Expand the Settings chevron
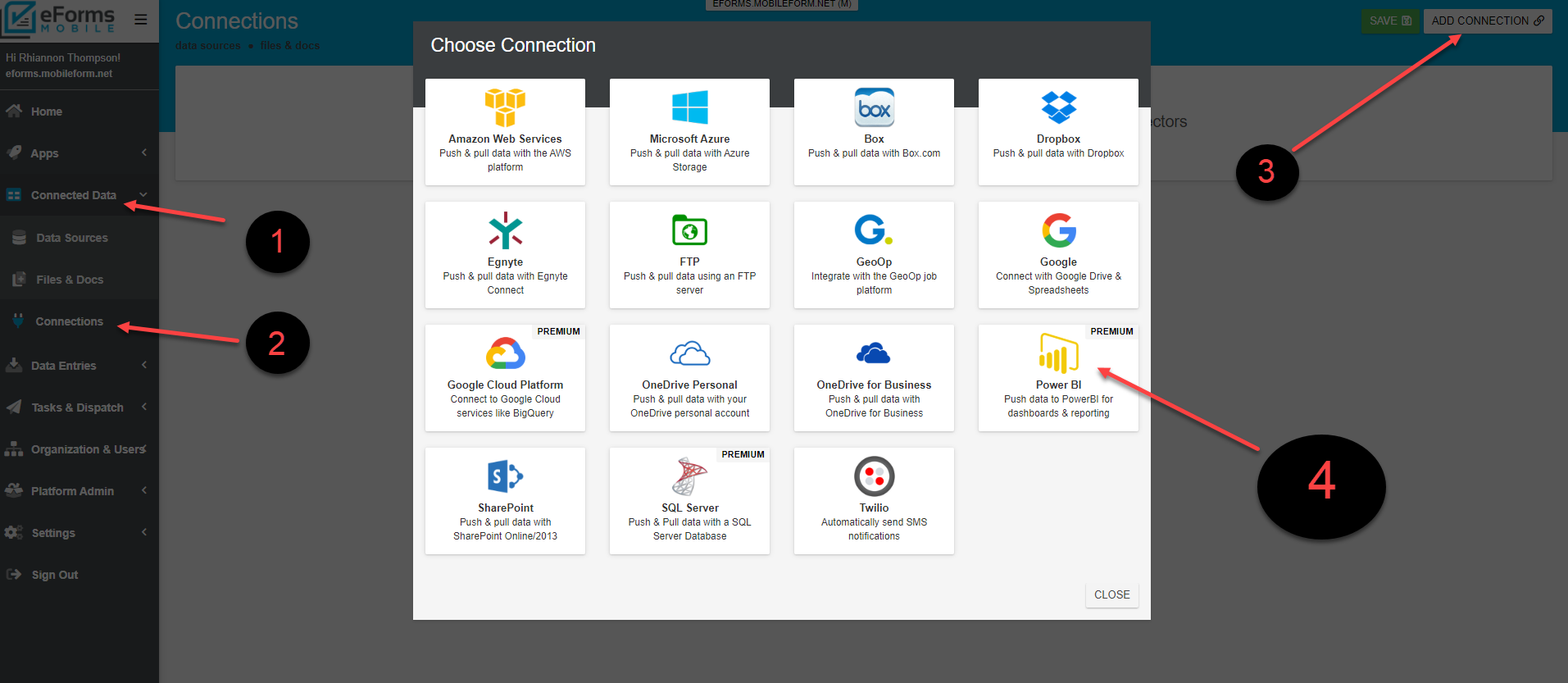Viewport: 1568px width, 683px height. coord(144,532)
